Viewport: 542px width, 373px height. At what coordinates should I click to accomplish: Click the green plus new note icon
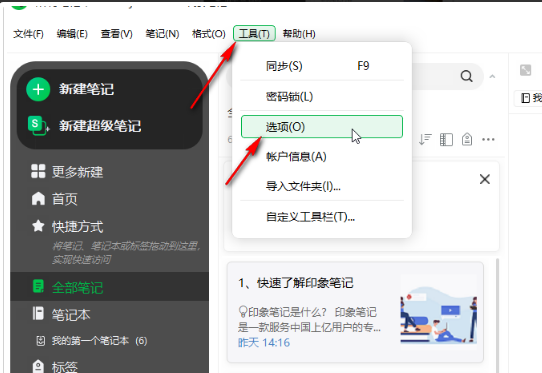click(x=38, y=89)
